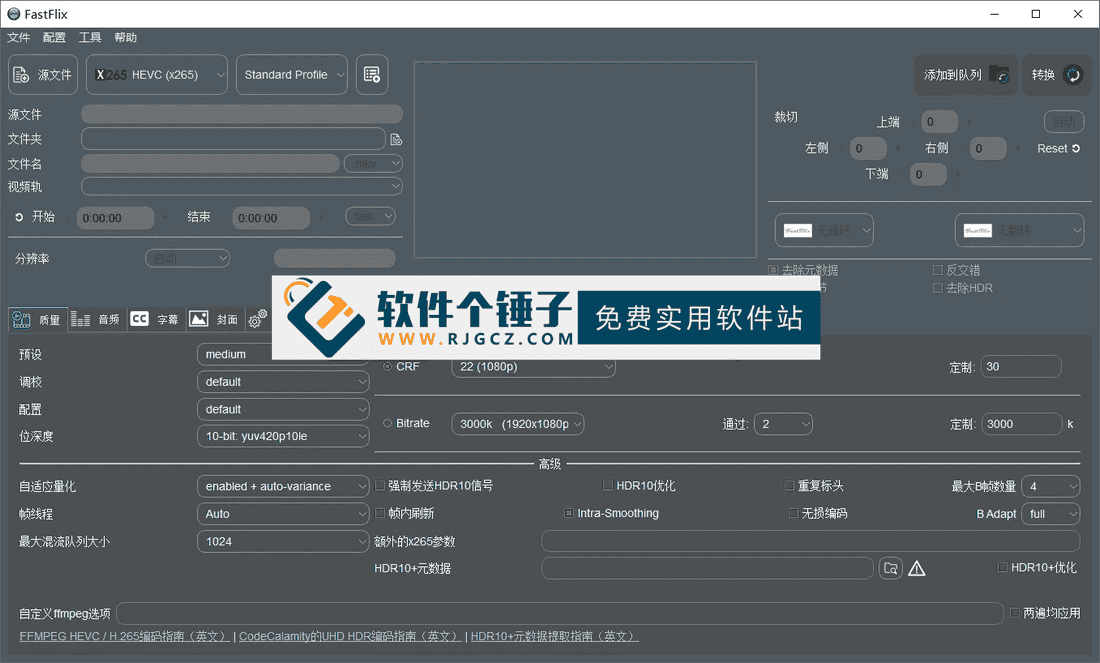Open the 工具 menu
Image resolution: width=1100 pixels, height=663 pixels.
[89, 37]
